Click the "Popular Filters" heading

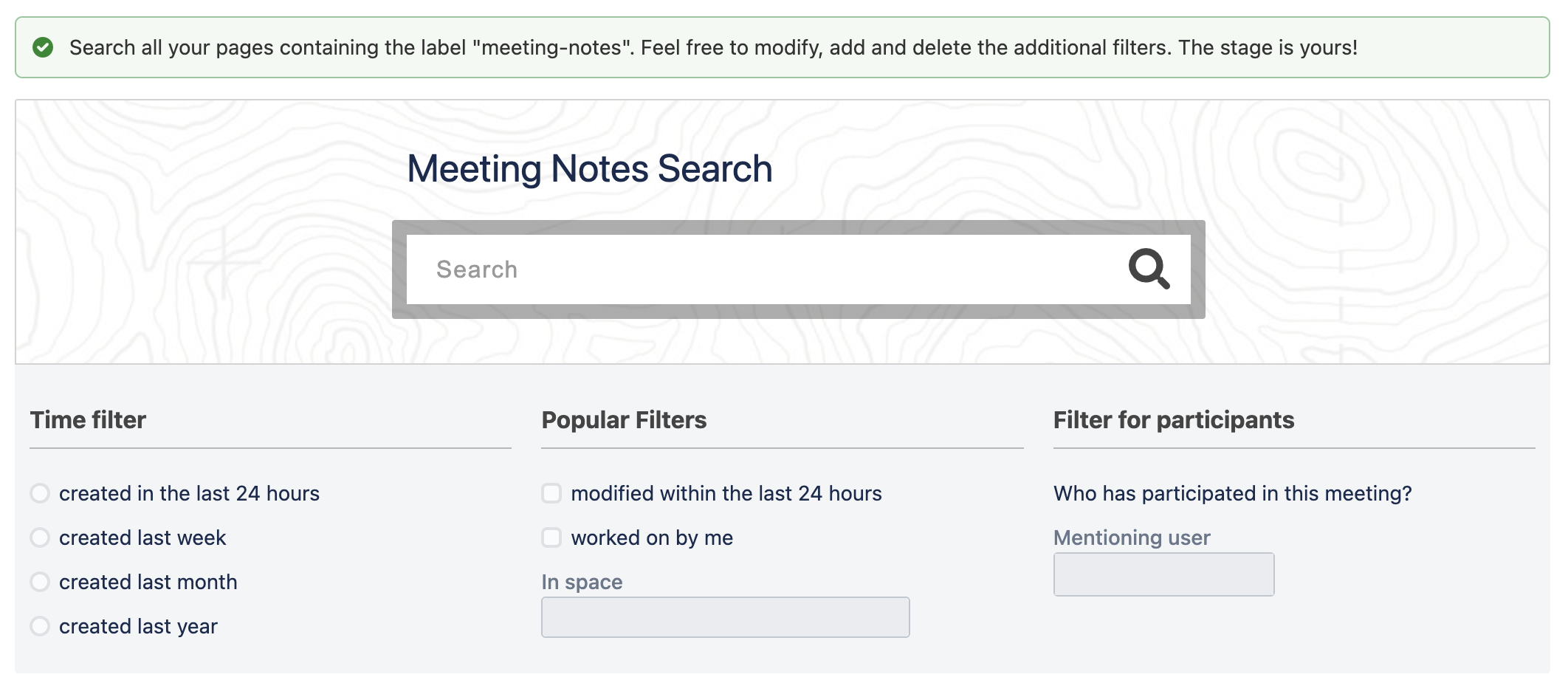coord(624,420)
